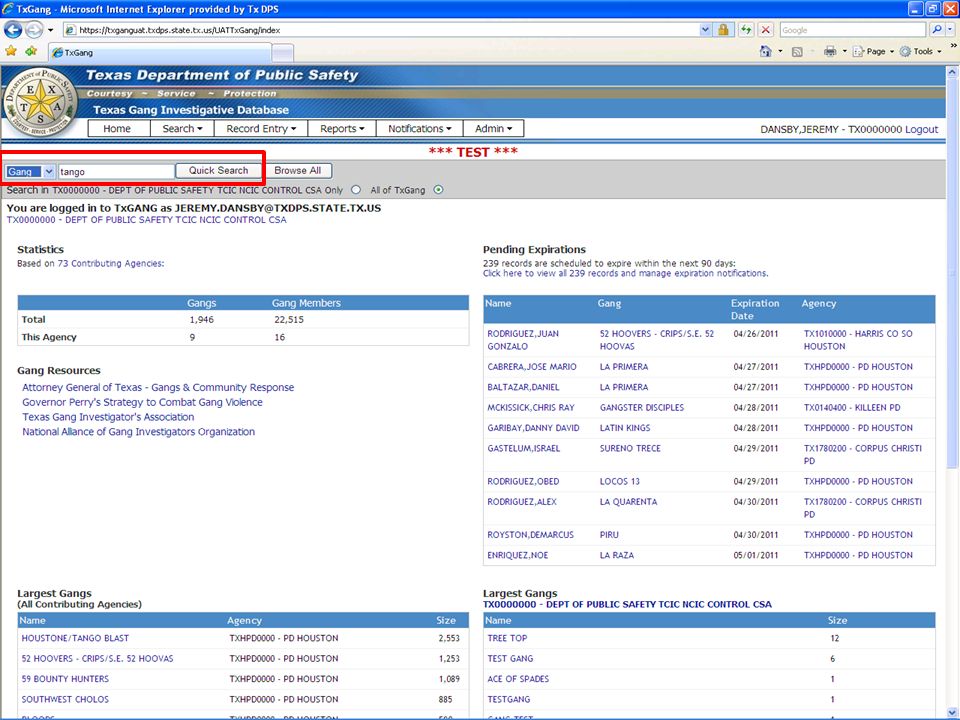
Task: Click the browser address bar
Action: click(x=381, y=29)
